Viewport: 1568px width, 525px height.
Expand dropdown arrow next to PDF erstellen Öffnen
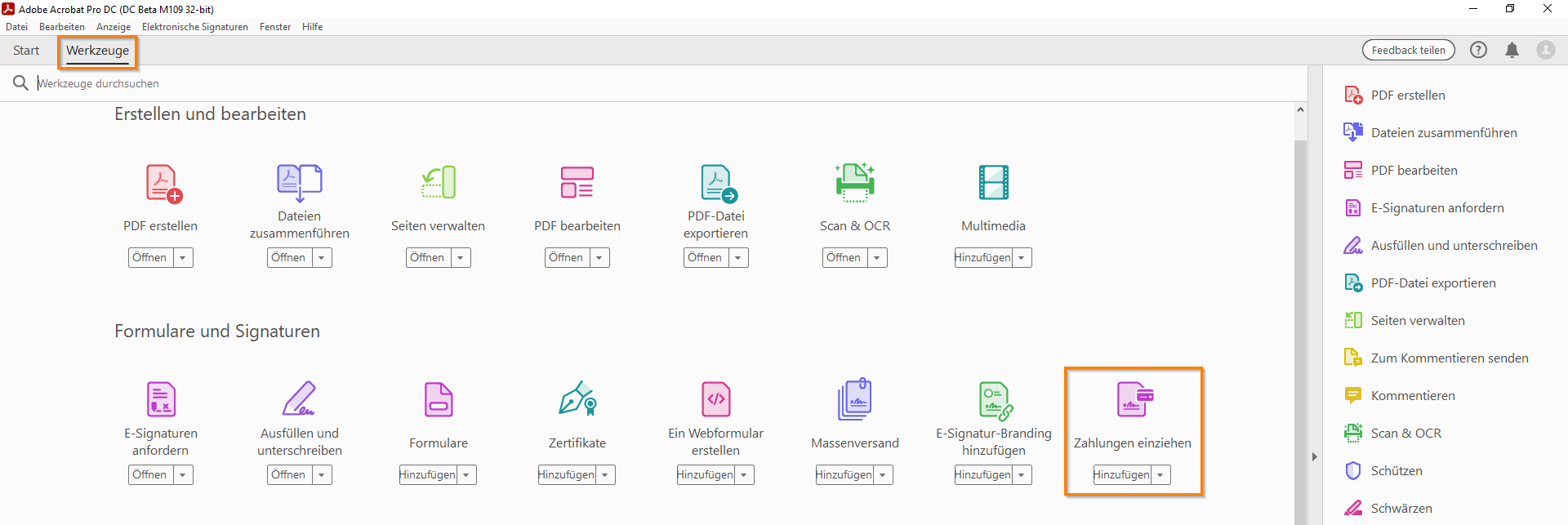coord(183,257)
